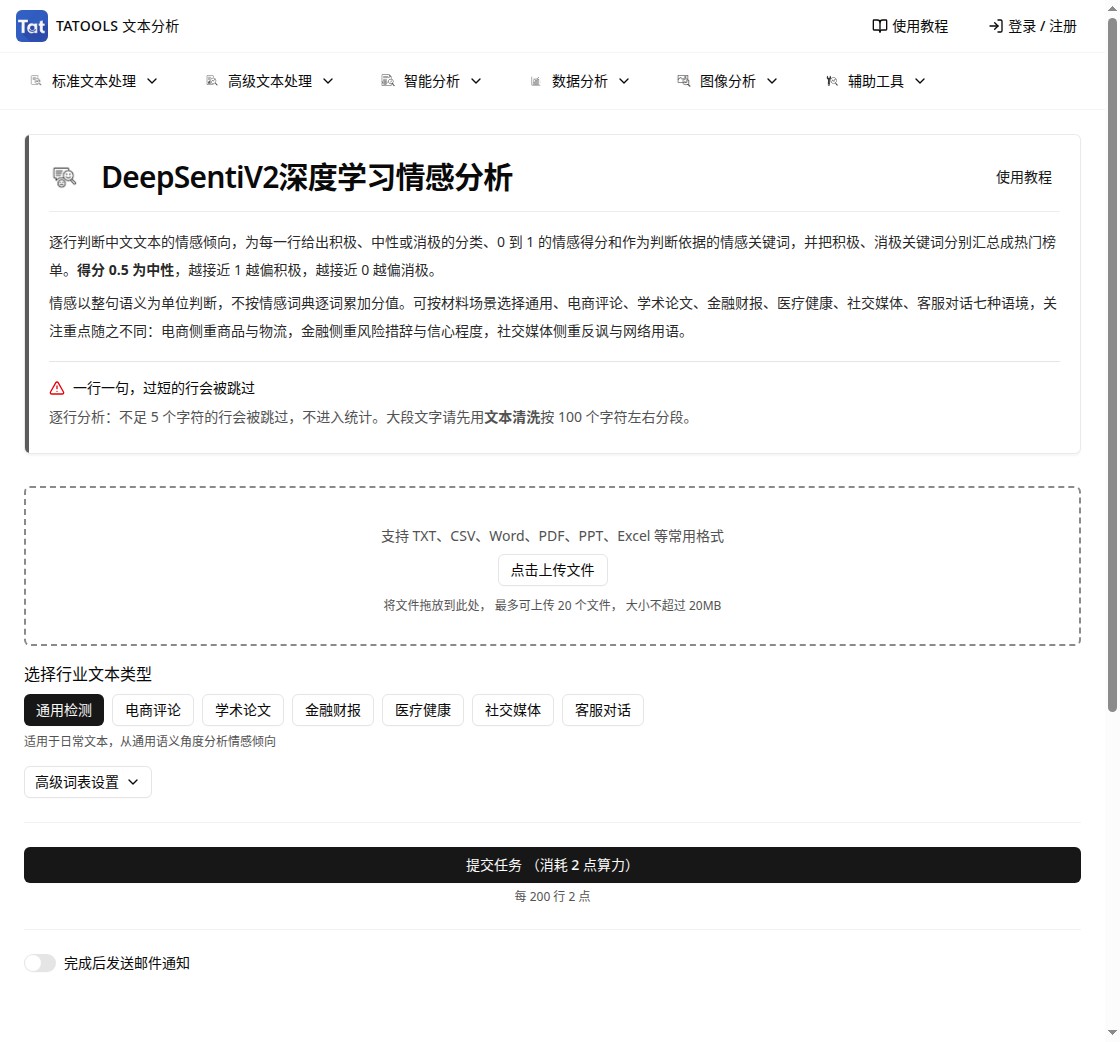Click the icon beside 智能分析
The width and height of the screenshot is (1120, 1042).
point(388,81)
